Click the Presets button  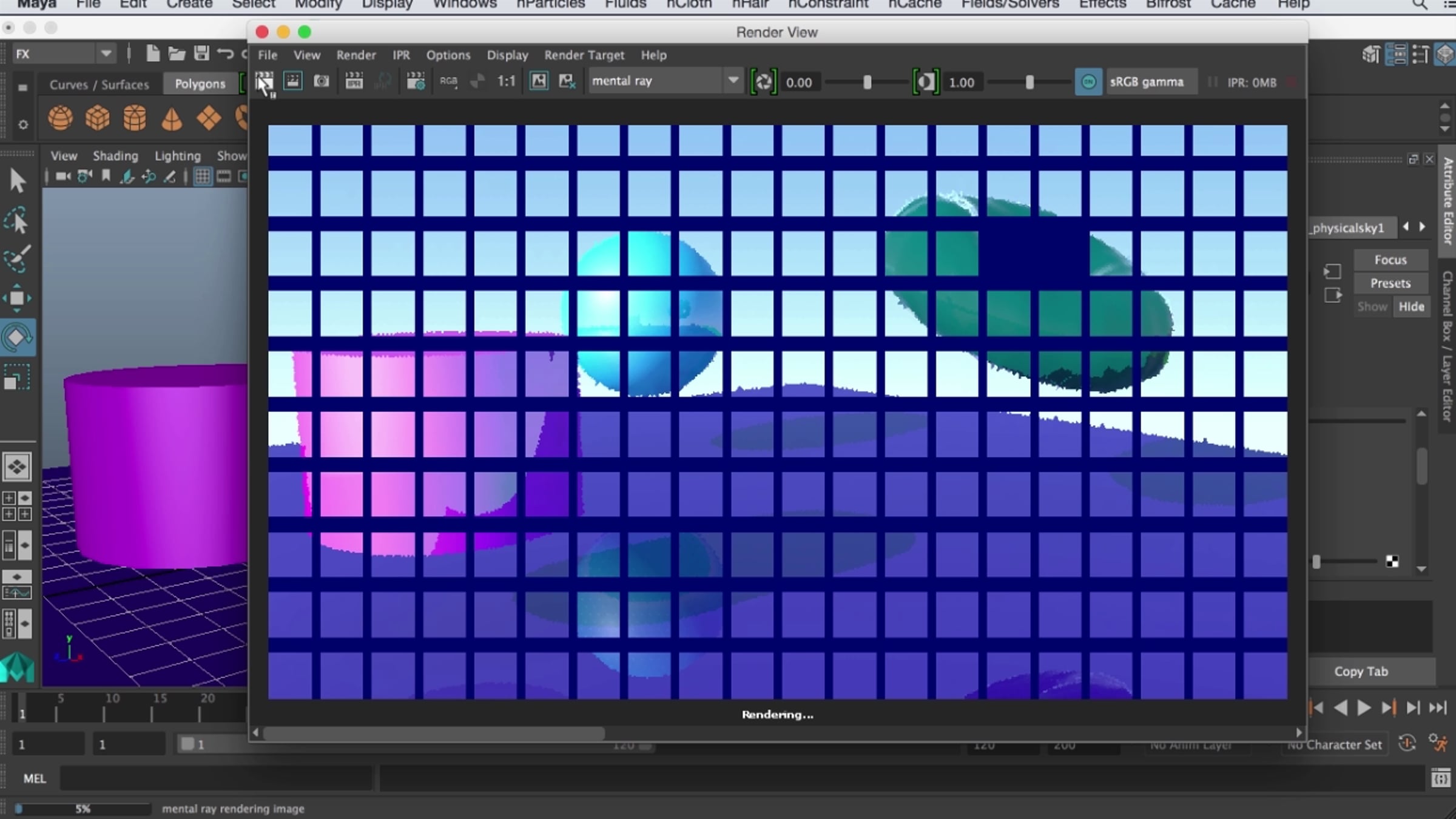coord(1390,283)
